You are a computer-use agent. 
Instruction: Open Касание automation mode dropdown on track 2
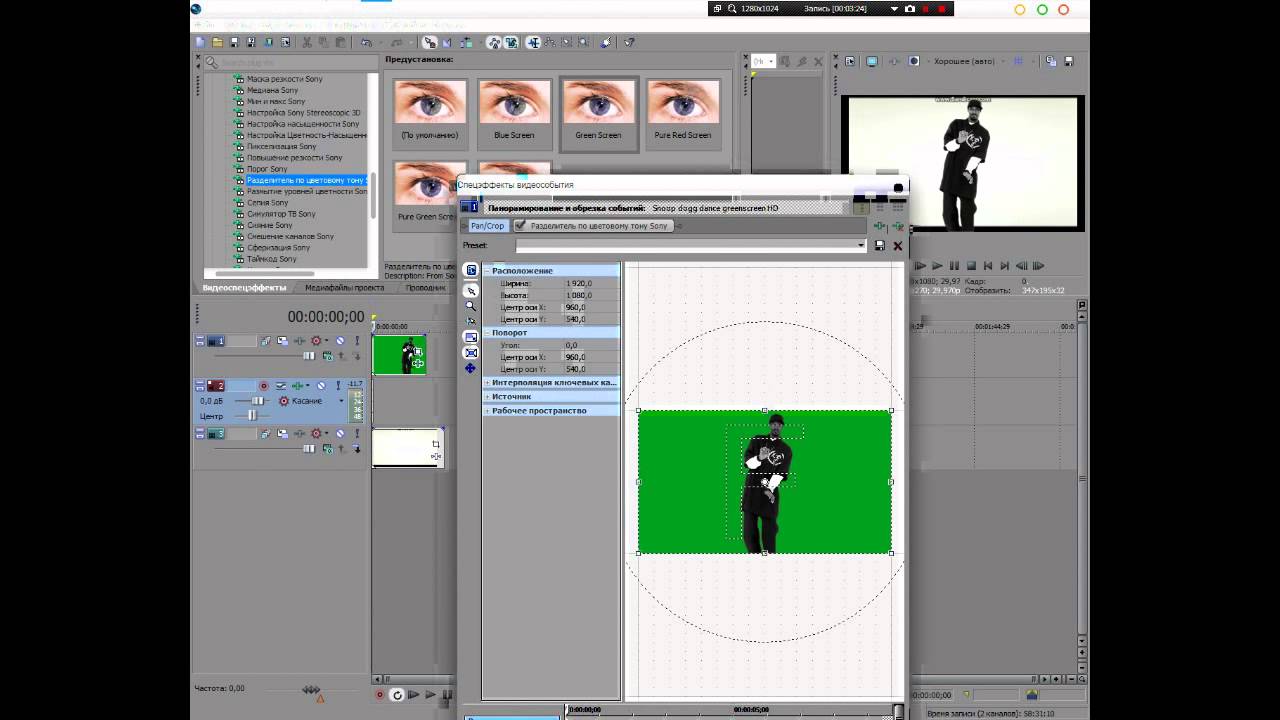point(341,401)
